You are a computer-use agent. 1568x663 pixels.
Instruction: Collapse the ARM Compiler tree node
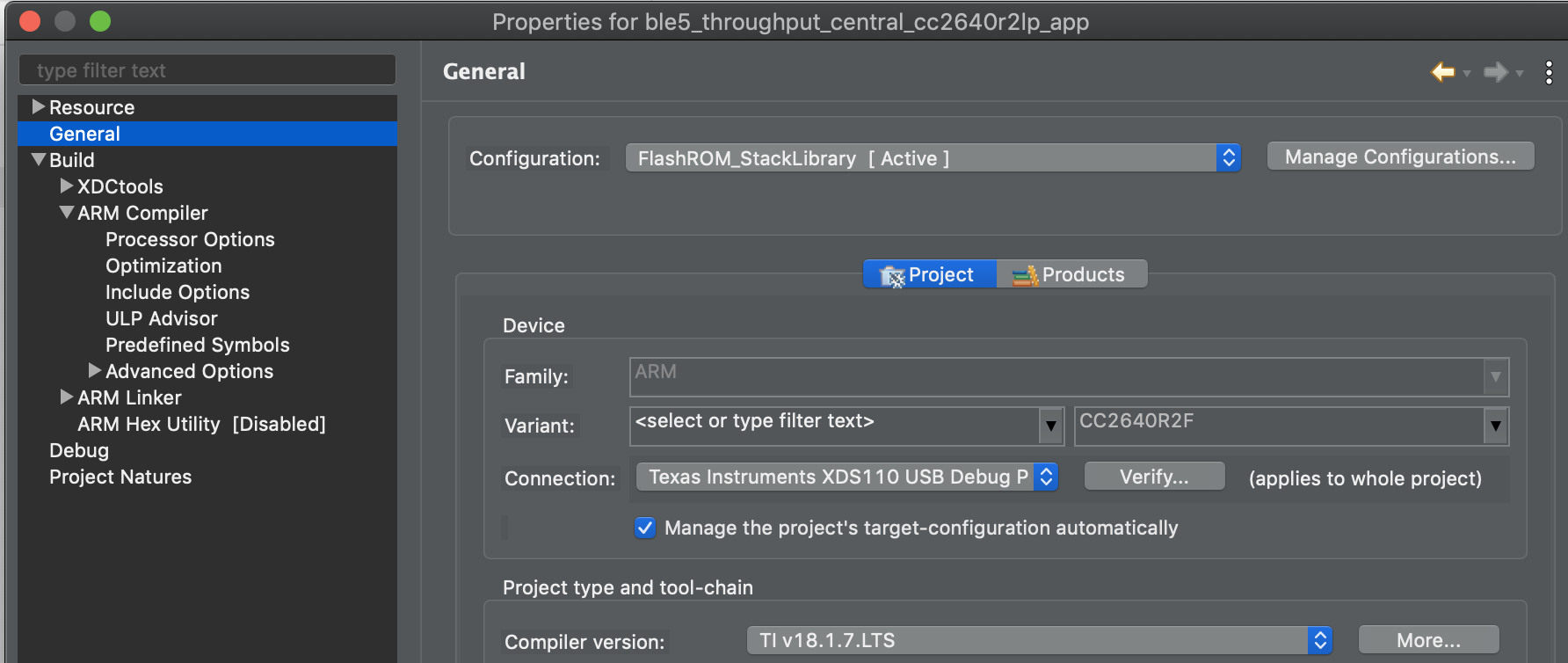[67, 213]
